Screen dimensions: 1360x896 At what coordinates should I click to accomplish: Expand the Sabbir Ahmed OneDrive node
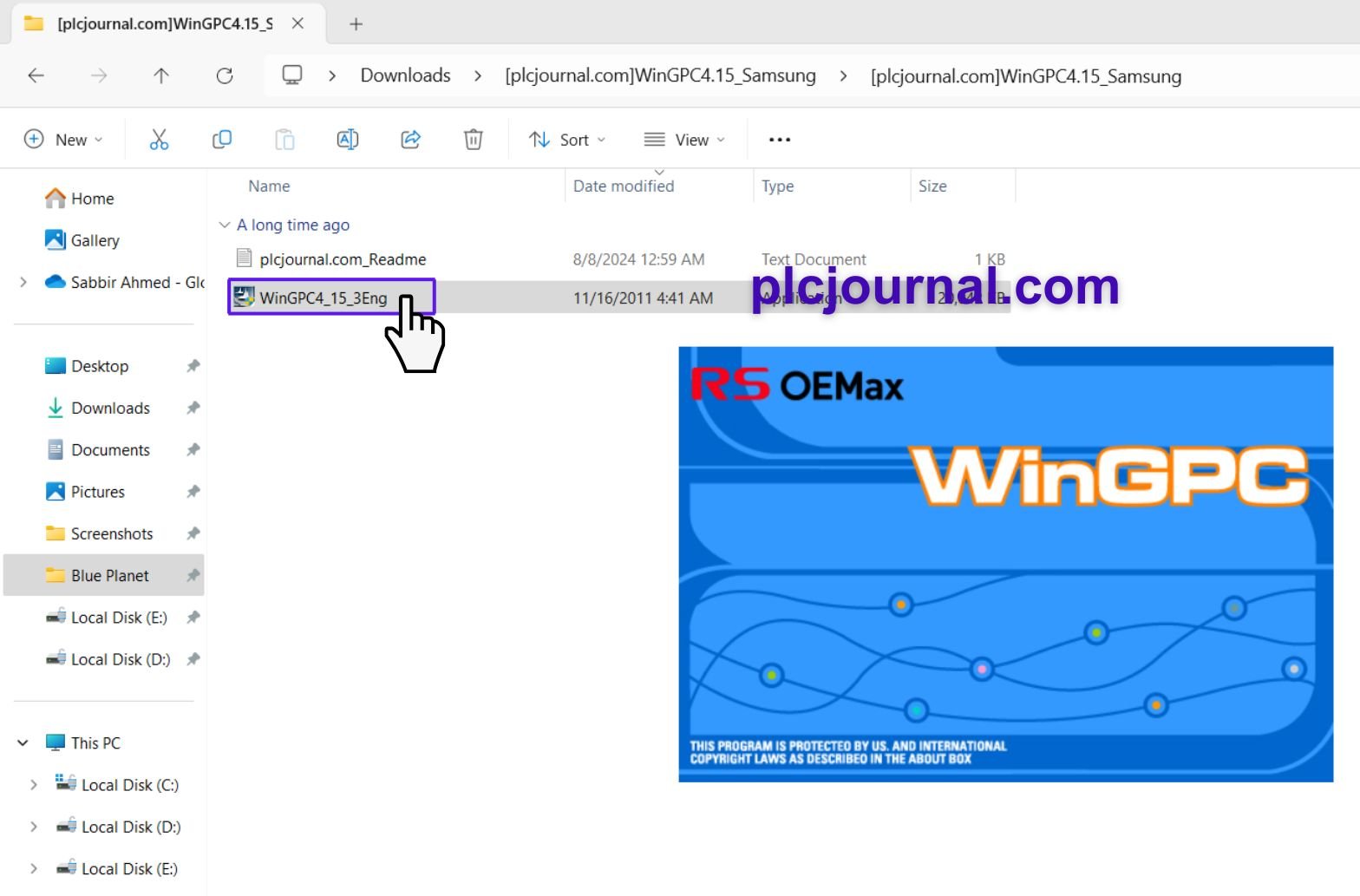[23, 282]
